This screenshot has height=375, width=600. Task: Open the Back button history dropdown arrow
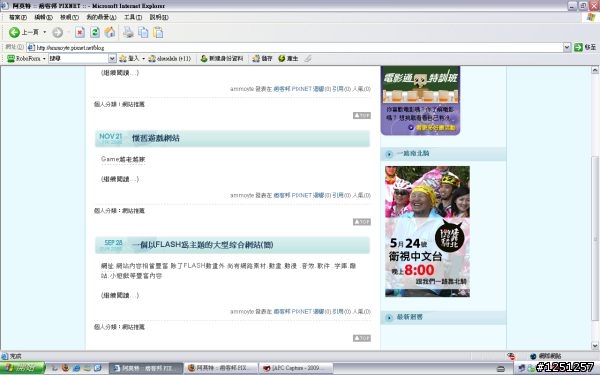coord(44,33)
